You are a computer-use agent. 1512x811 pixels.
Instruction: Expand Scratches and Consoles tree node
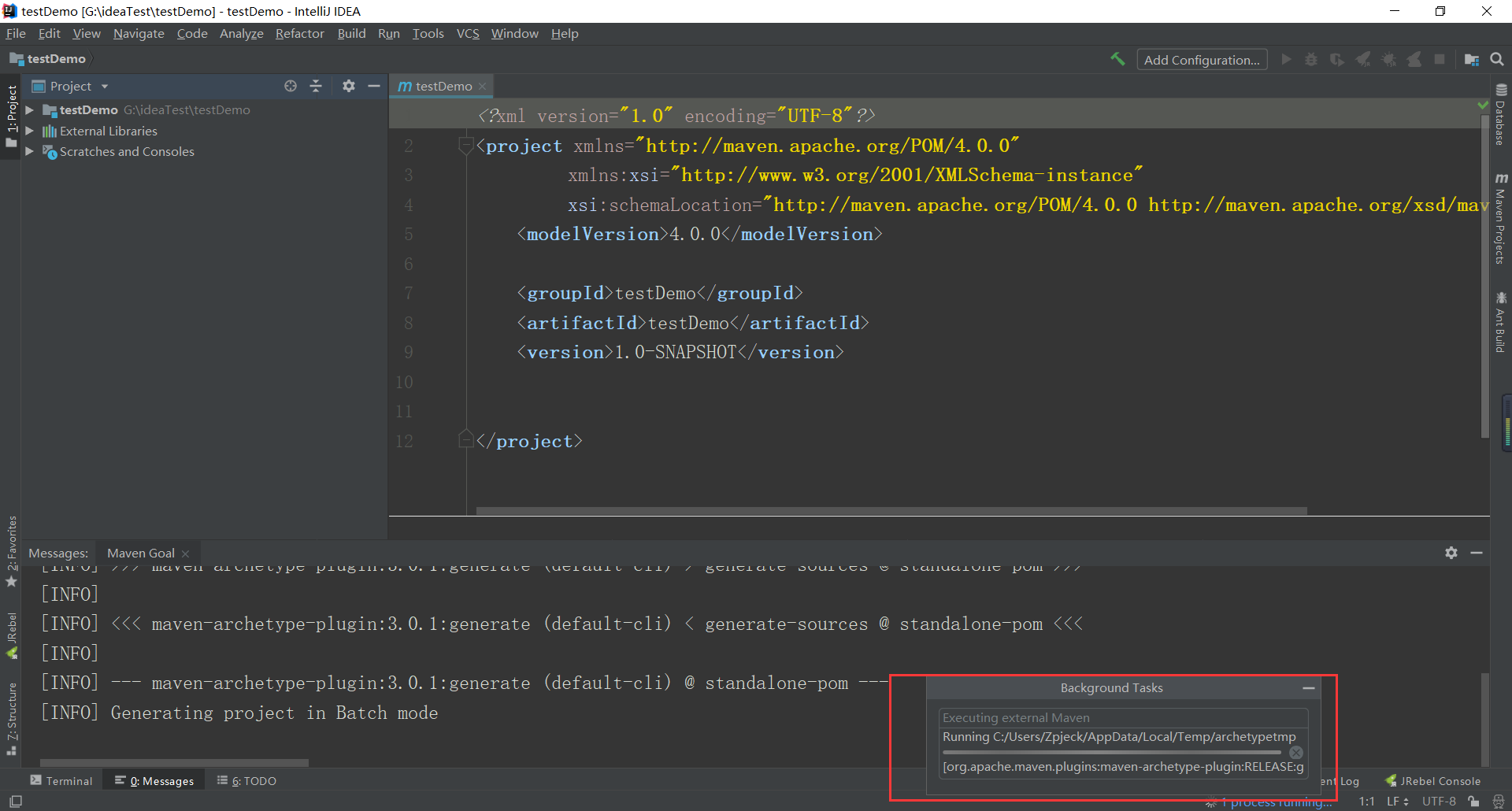tap(29, 151)
